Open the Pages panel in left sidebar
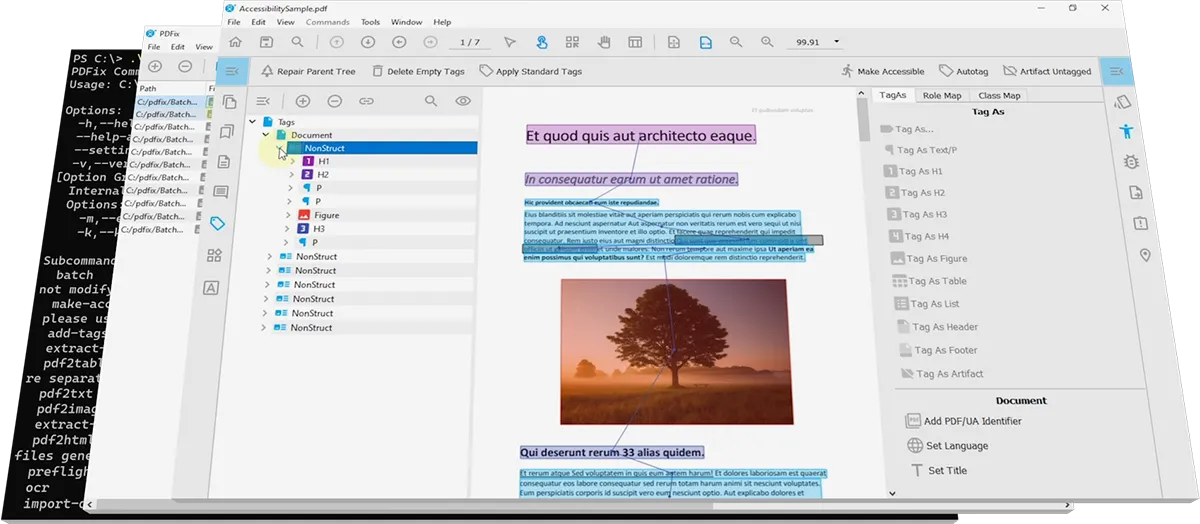 (230, 102)
